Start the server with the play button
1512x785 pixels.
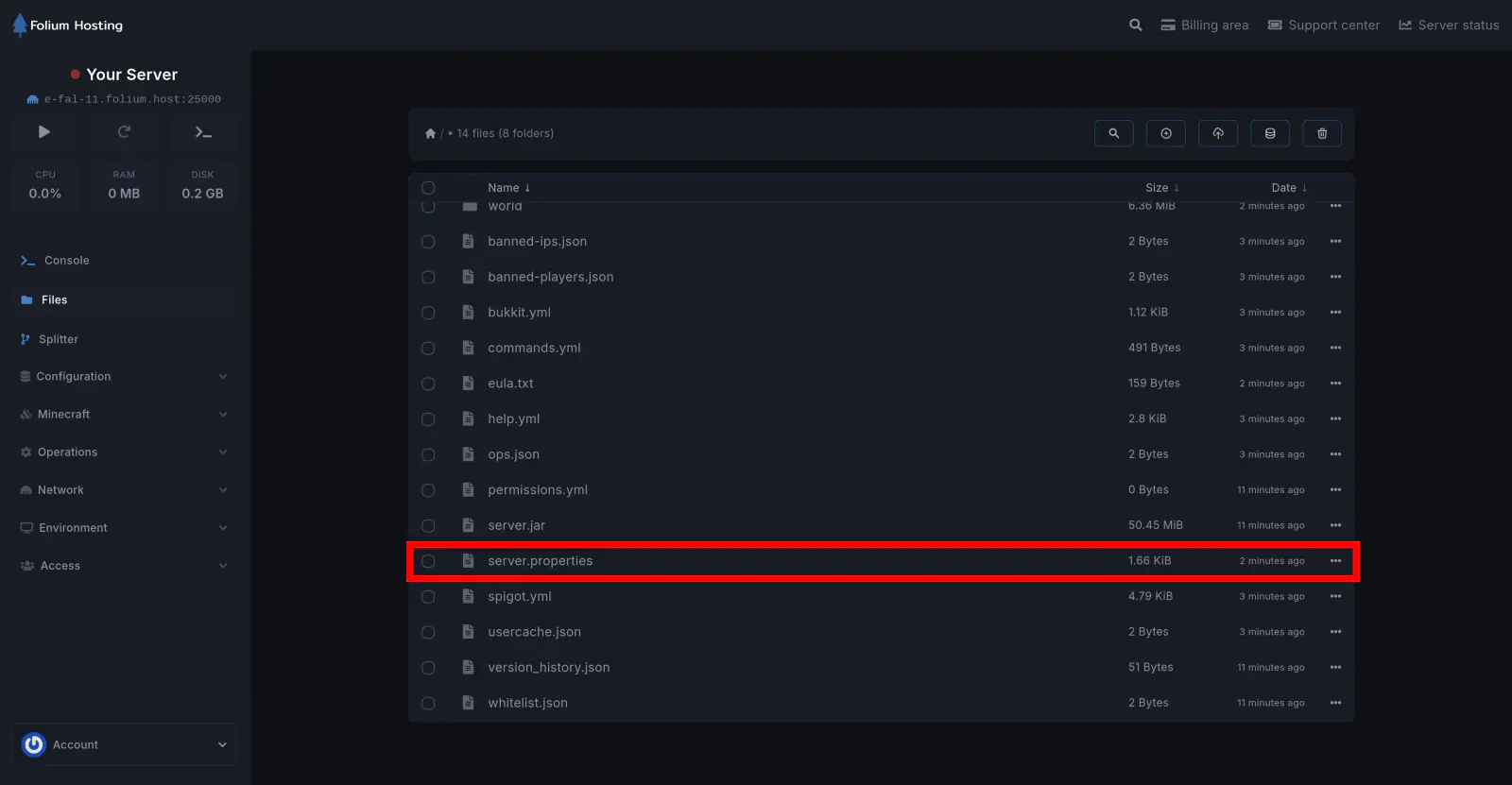(44, 132)
